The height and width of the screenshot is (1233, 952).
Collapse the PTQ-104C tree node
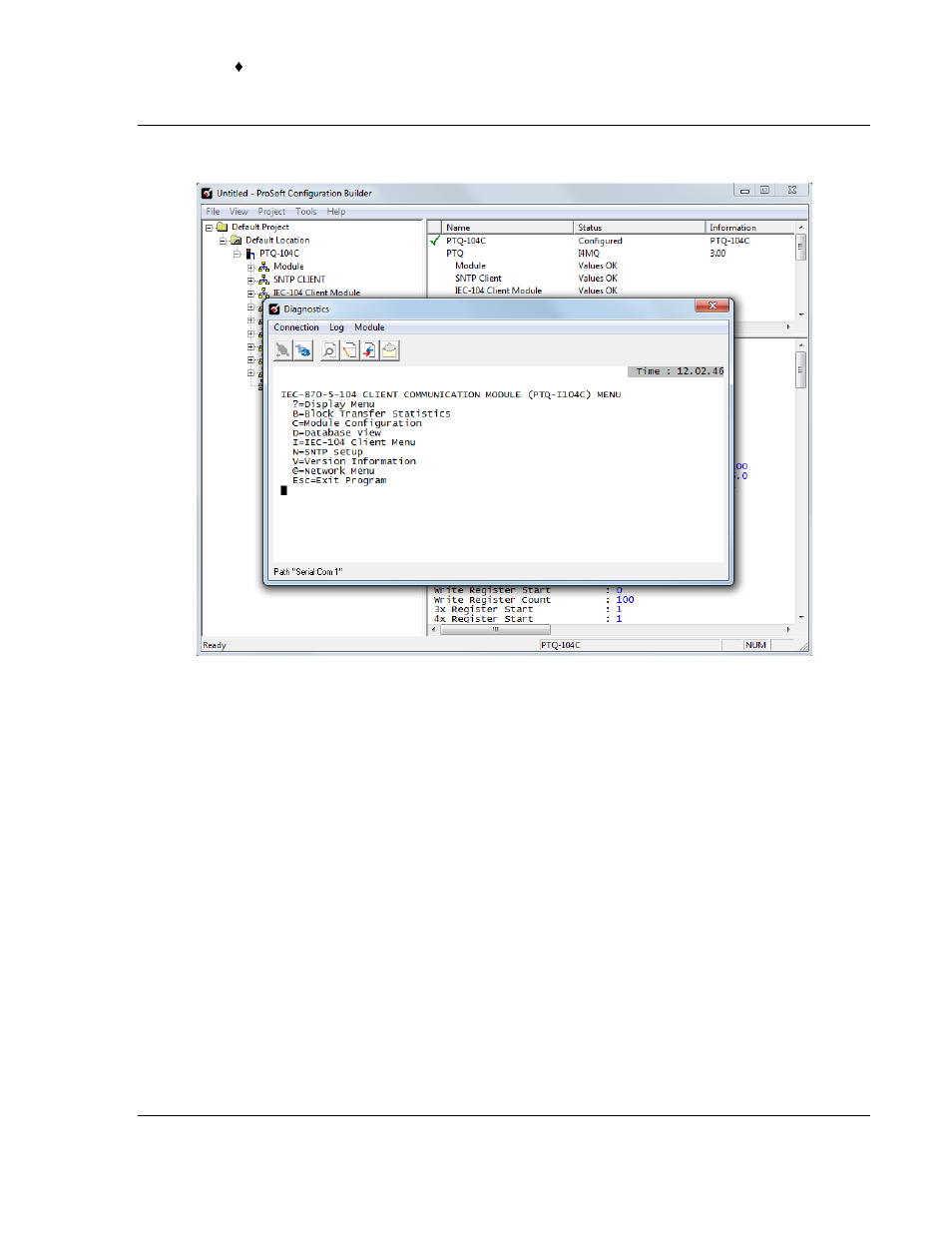pos(238,254)
